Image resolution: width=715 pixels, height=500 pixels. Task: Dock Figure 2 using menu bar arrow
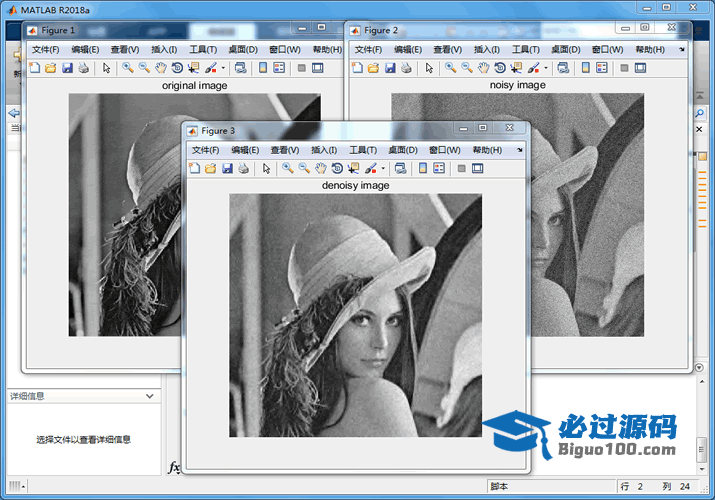point(682,49)
